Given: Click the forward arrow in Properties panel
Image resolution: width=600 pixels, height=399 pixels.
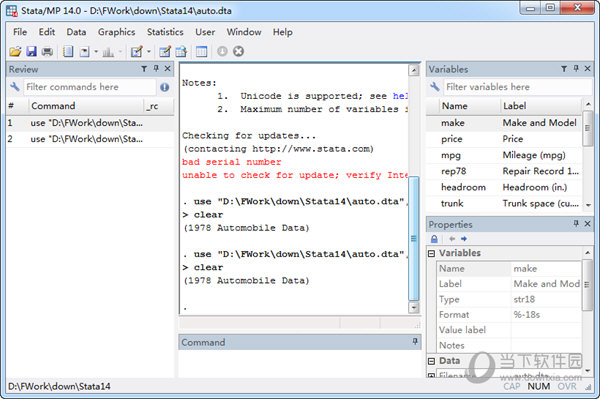Looking at the screenshot, I should (x=464, y=239).
